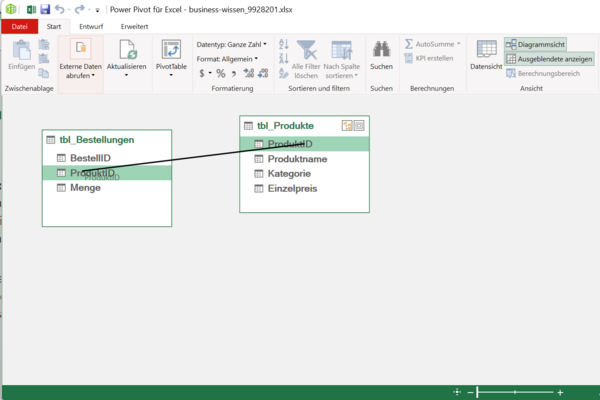
Task: Increase decimal places icon
Action: click(x=249, y=73)
